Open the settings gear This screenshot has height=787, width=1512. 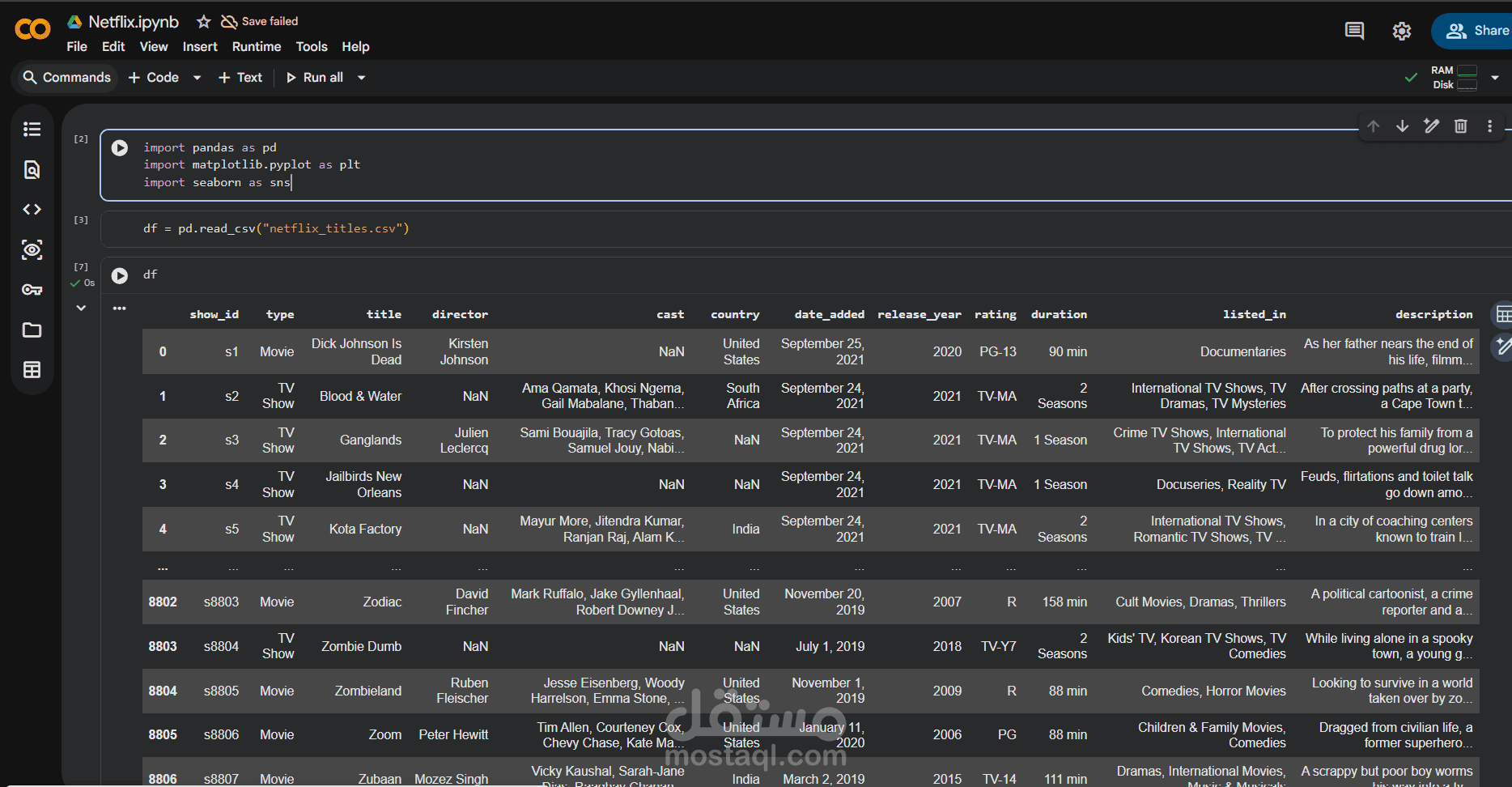pos(1402,31)
